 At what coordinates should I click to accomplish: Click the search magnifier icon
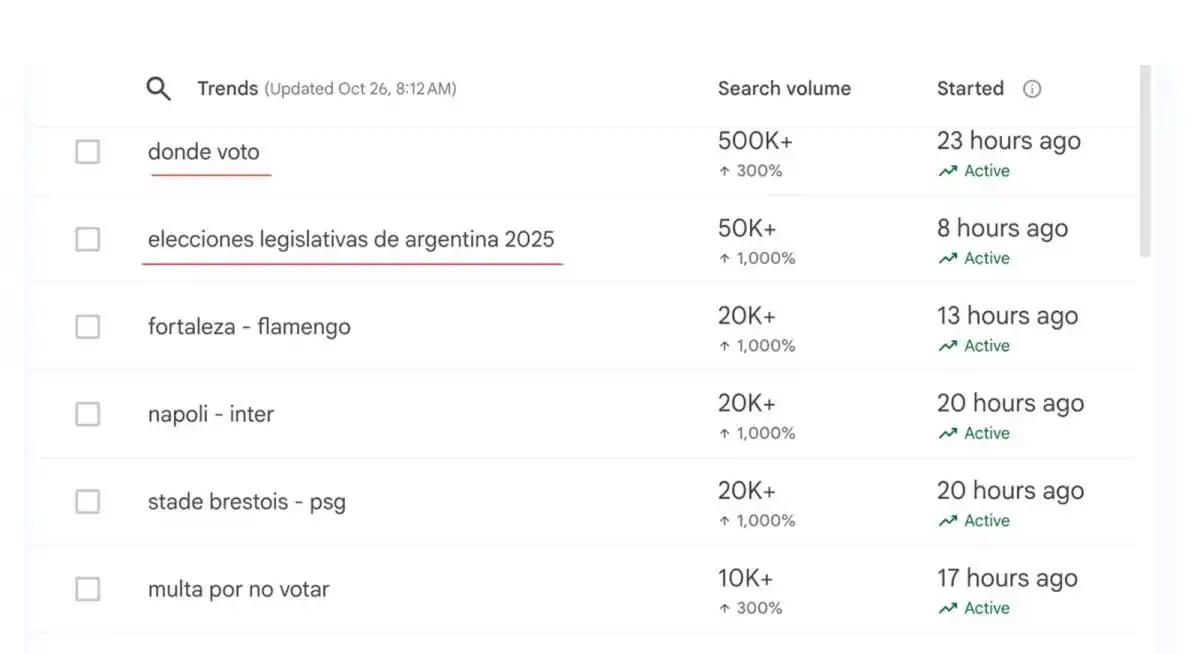pos(158,89)
